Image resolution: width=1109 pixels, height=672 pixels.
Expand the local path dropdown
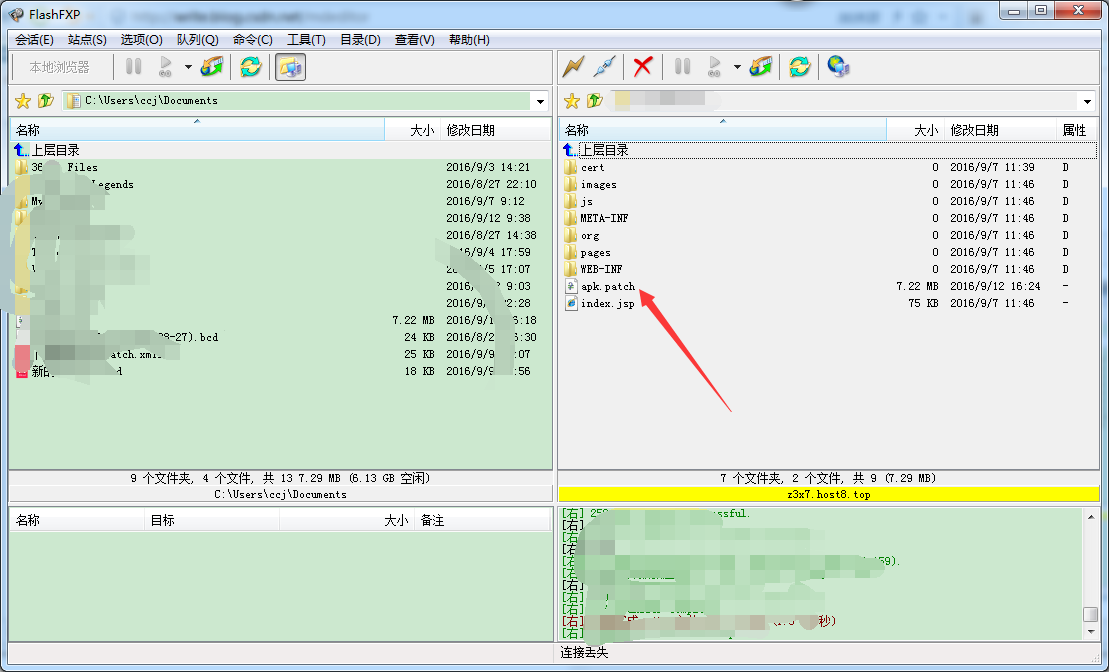point(540,101)
